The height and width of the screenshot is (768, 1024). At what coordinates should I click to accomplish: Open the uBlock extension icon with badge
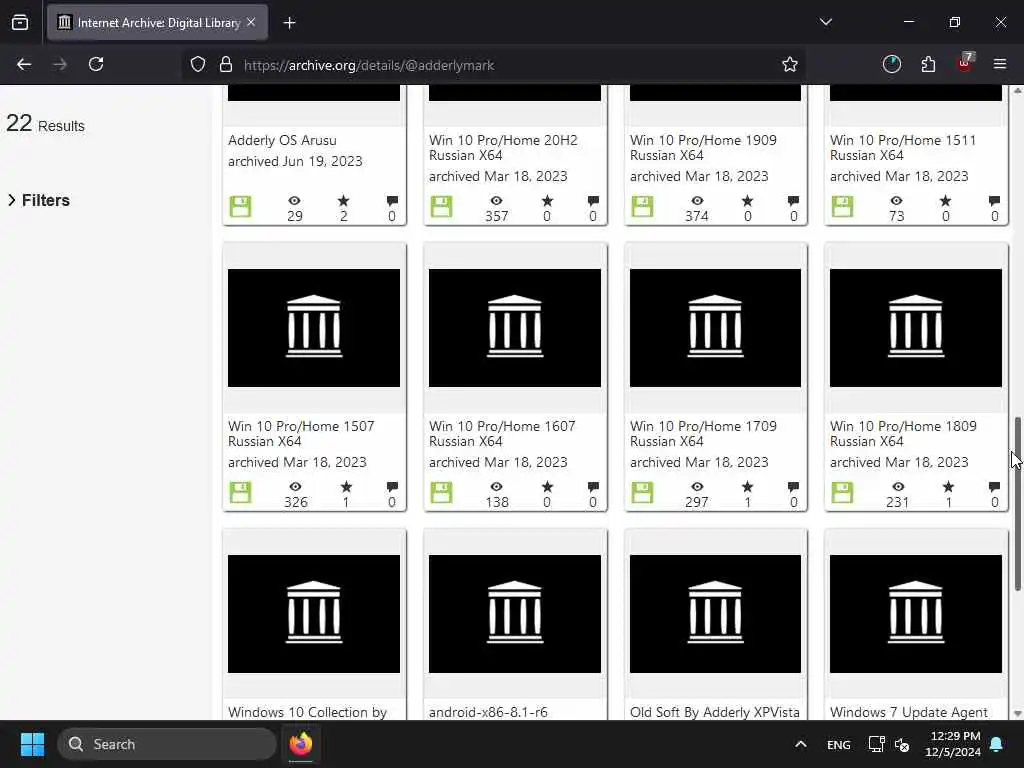tap(965, 63)
